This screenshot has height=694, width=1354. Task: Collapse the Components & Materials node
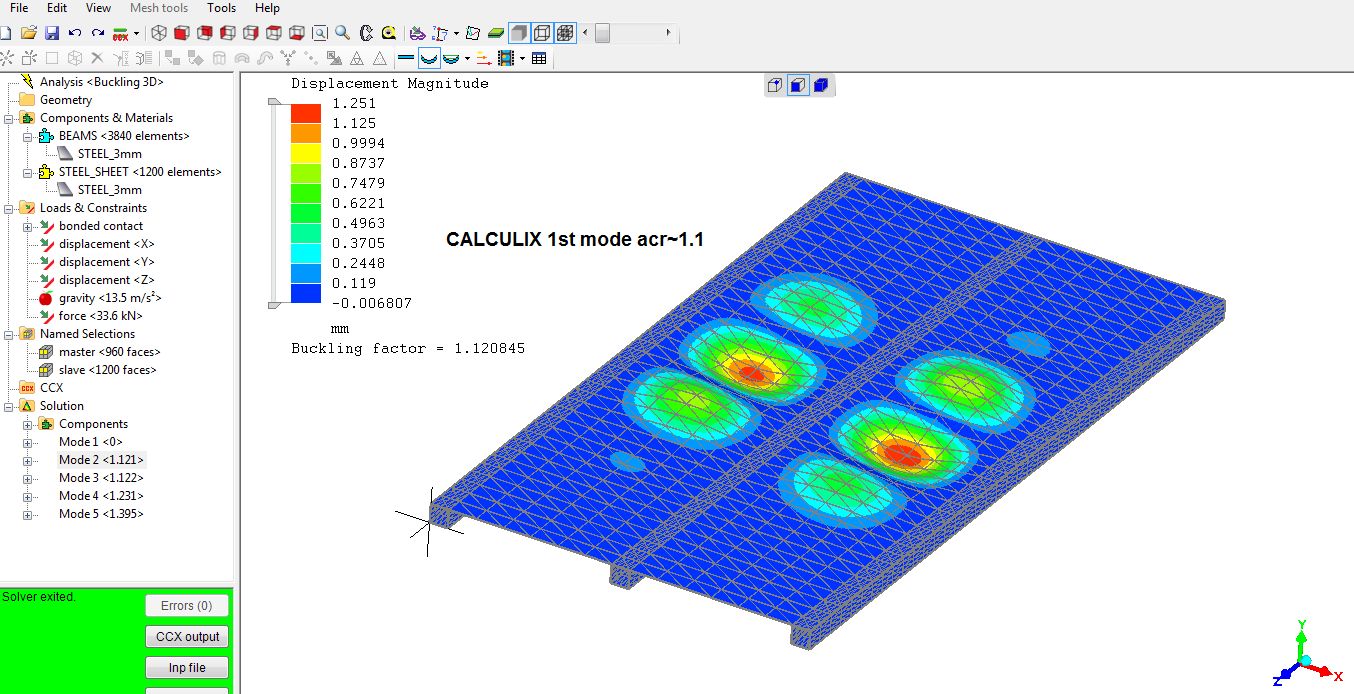(x=9, y=118)
